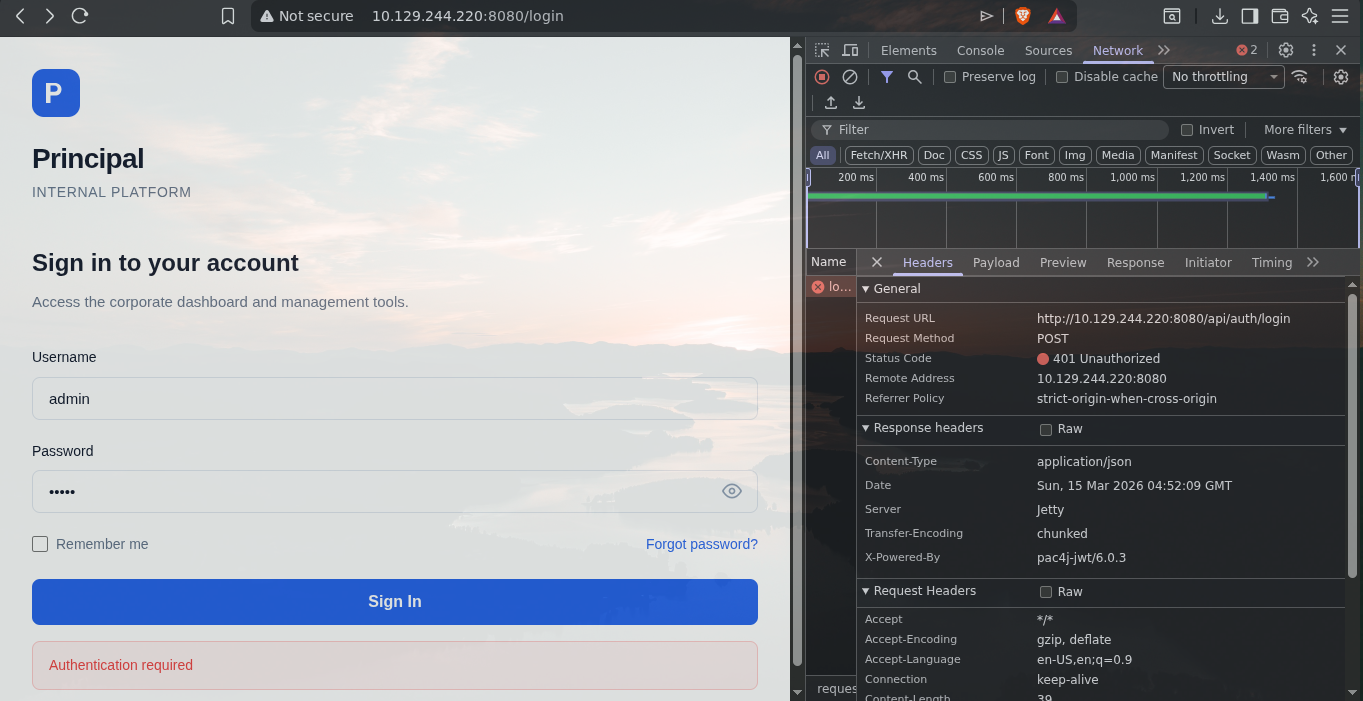The height and width of the screenshot is (701, 1363).
Task: Click the inspect element picker icon
Action: pos(822,50)
